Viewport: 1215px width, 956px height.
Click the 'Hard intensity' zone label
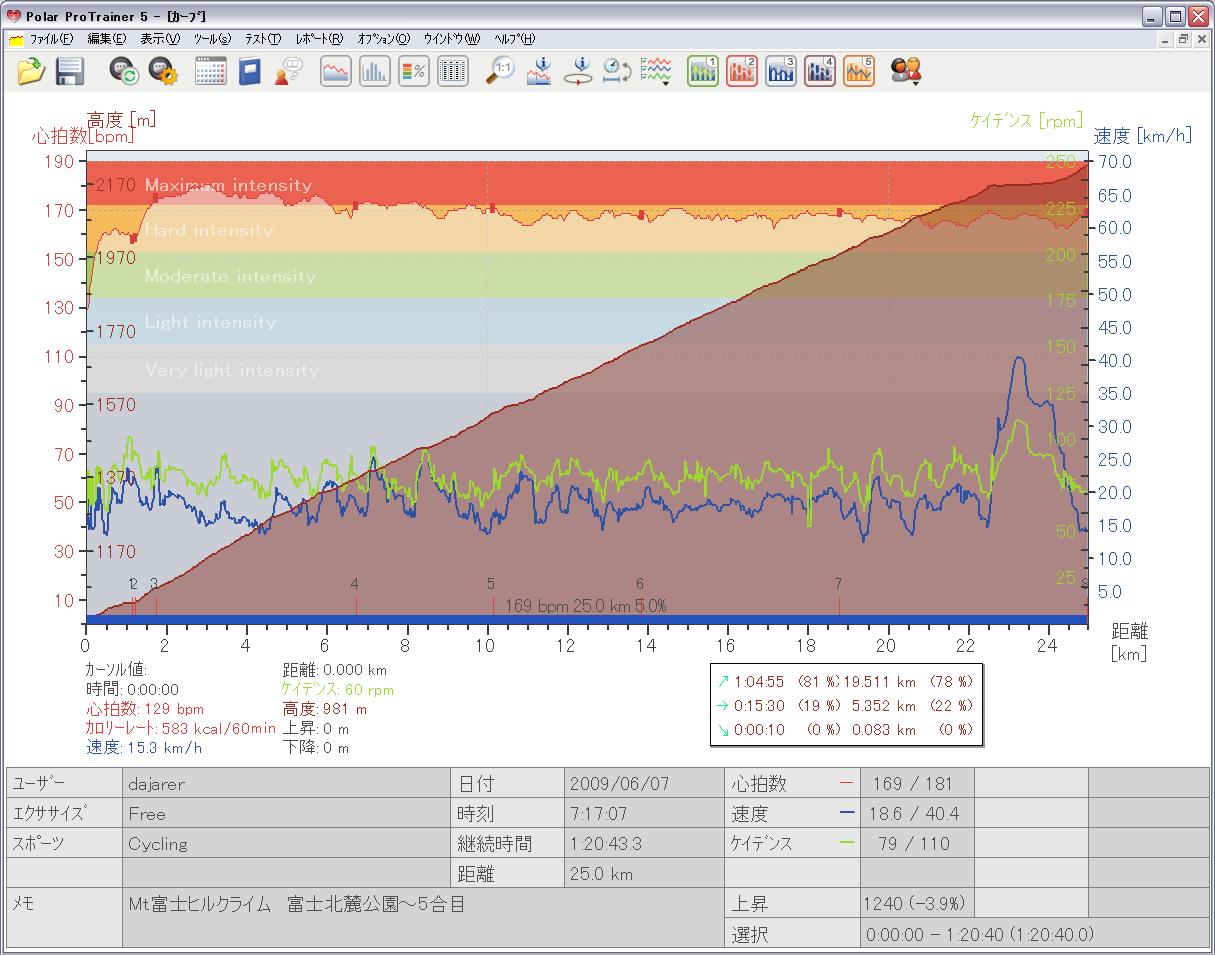[209, 230]
